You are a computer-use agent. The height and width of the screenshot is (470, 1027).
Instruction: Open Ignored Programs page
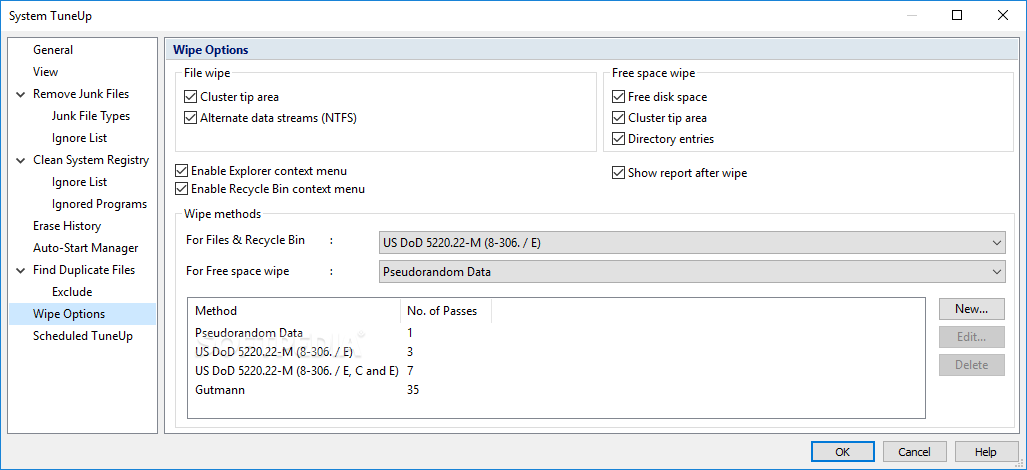pyautogui.click(x=100, y=204)
